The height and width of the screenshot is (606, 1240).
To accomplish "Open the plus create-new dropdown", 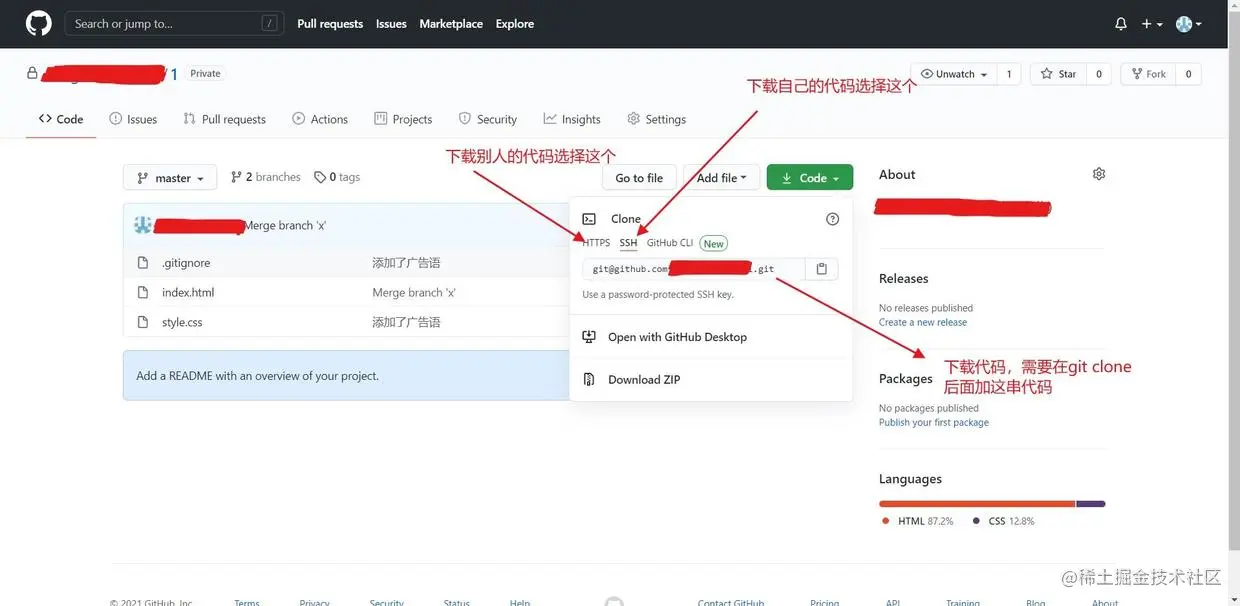I will pos(1152,24).
